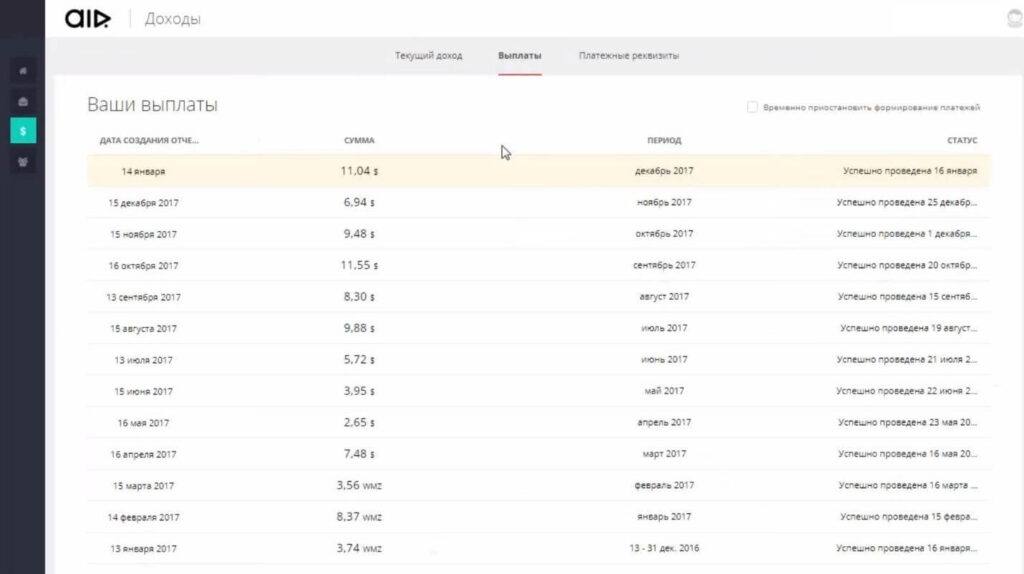Open the Платежные реквизиты tab
1024x574 pixels.
tap(628, 56)
